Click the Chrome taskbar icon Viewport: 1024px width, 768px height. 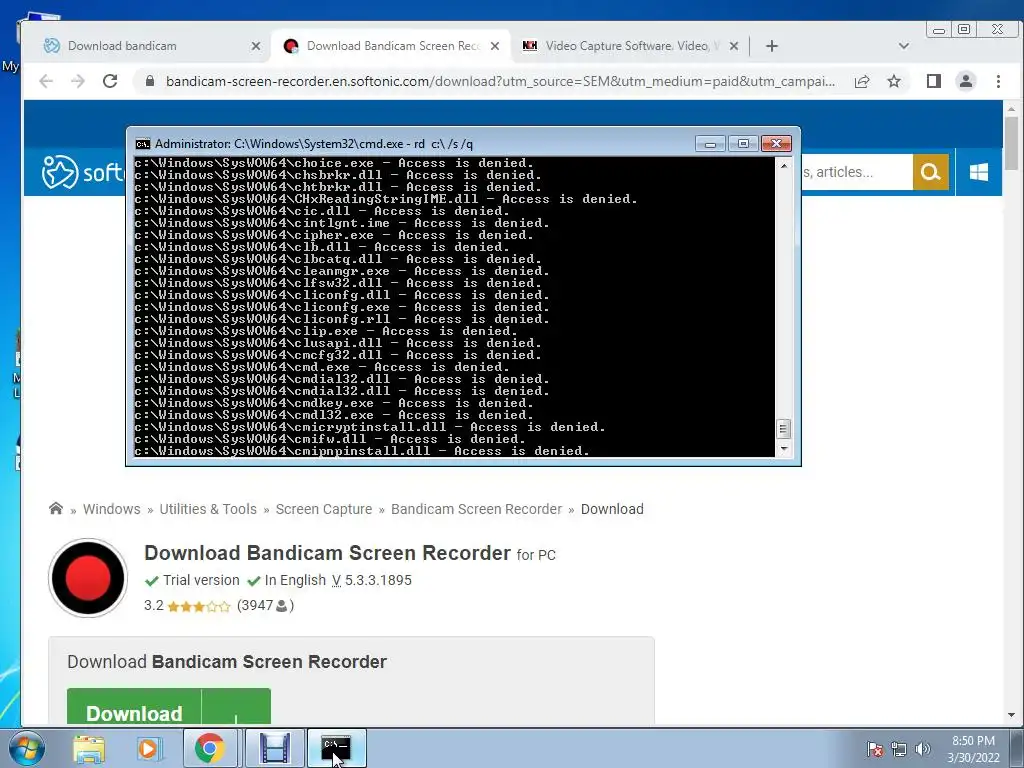[x=209, y=748]
